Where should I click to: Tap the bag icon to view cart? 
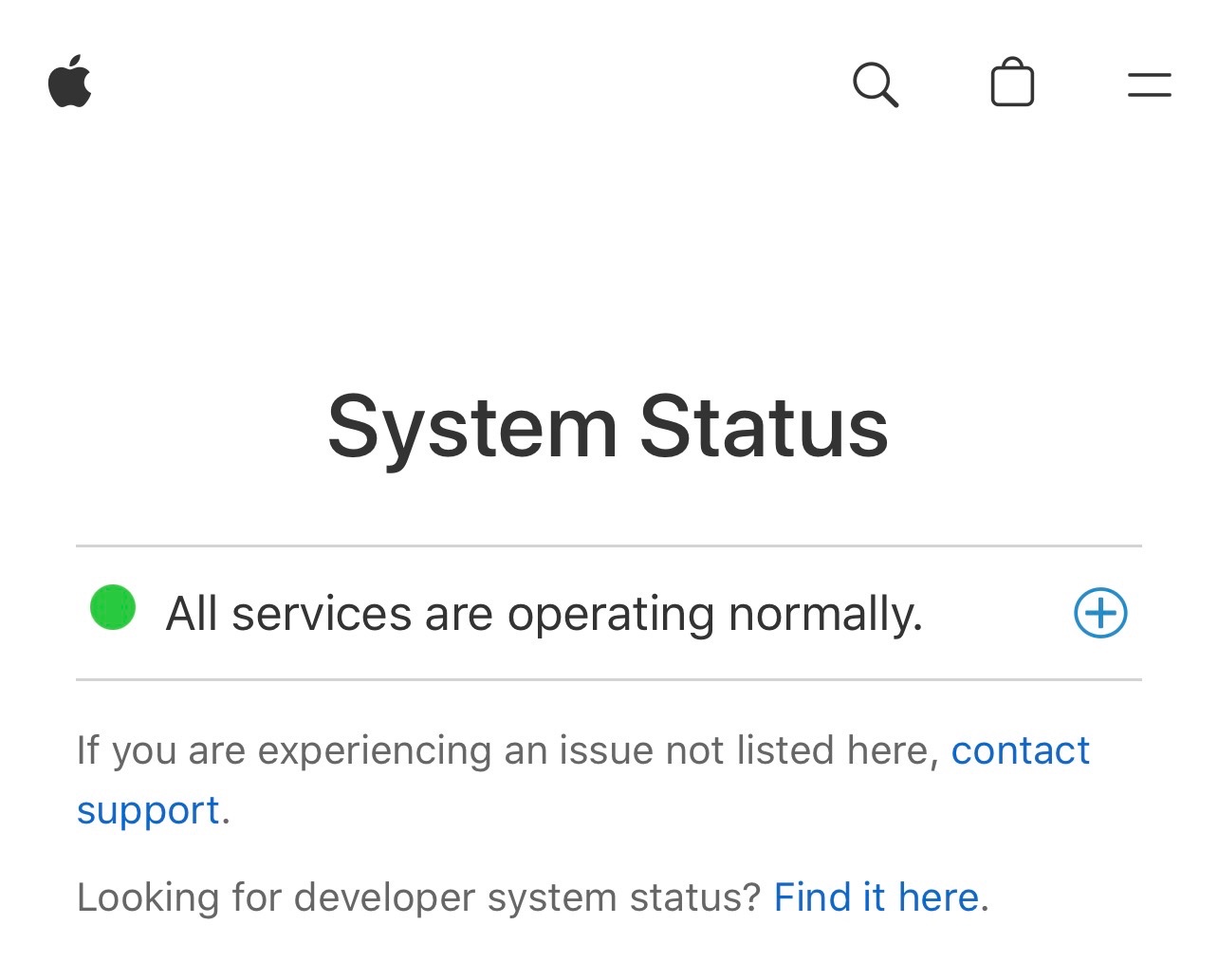1012,83
